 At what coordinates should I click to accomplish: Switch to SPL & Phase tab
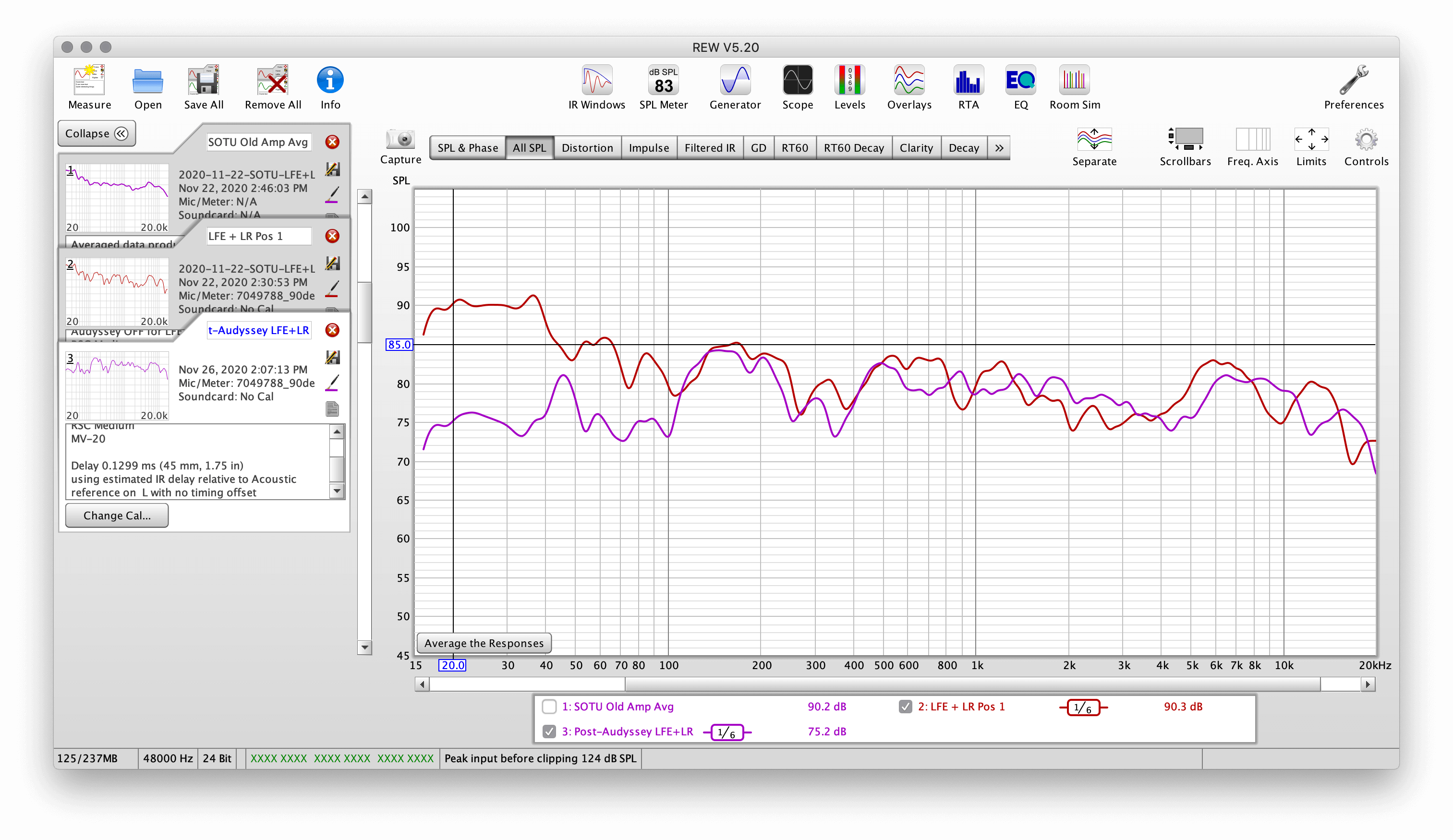click(468, 147)
